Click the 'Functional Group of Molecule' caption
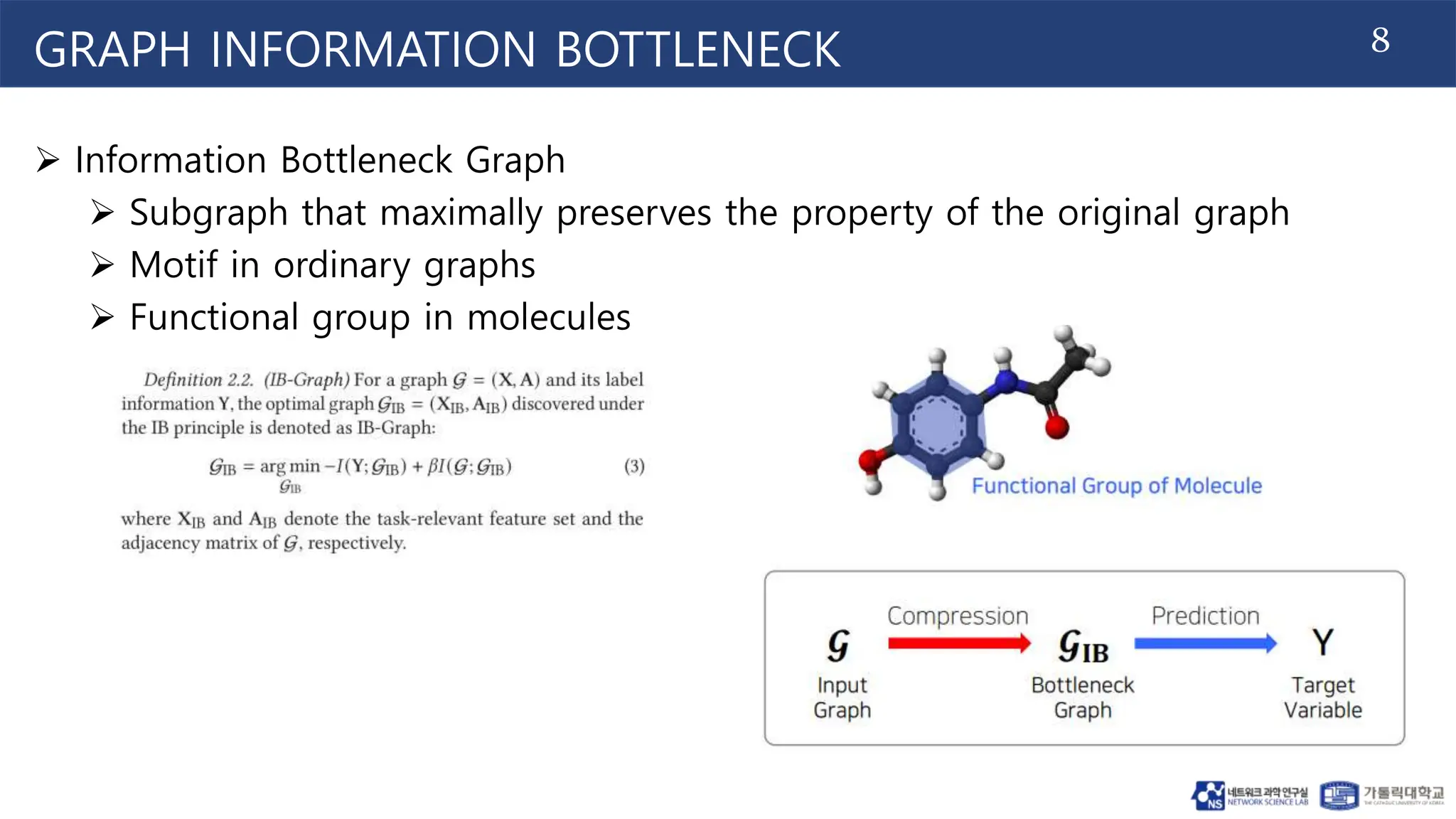This screenshot has height=819, width=1456. (1116, 486)
